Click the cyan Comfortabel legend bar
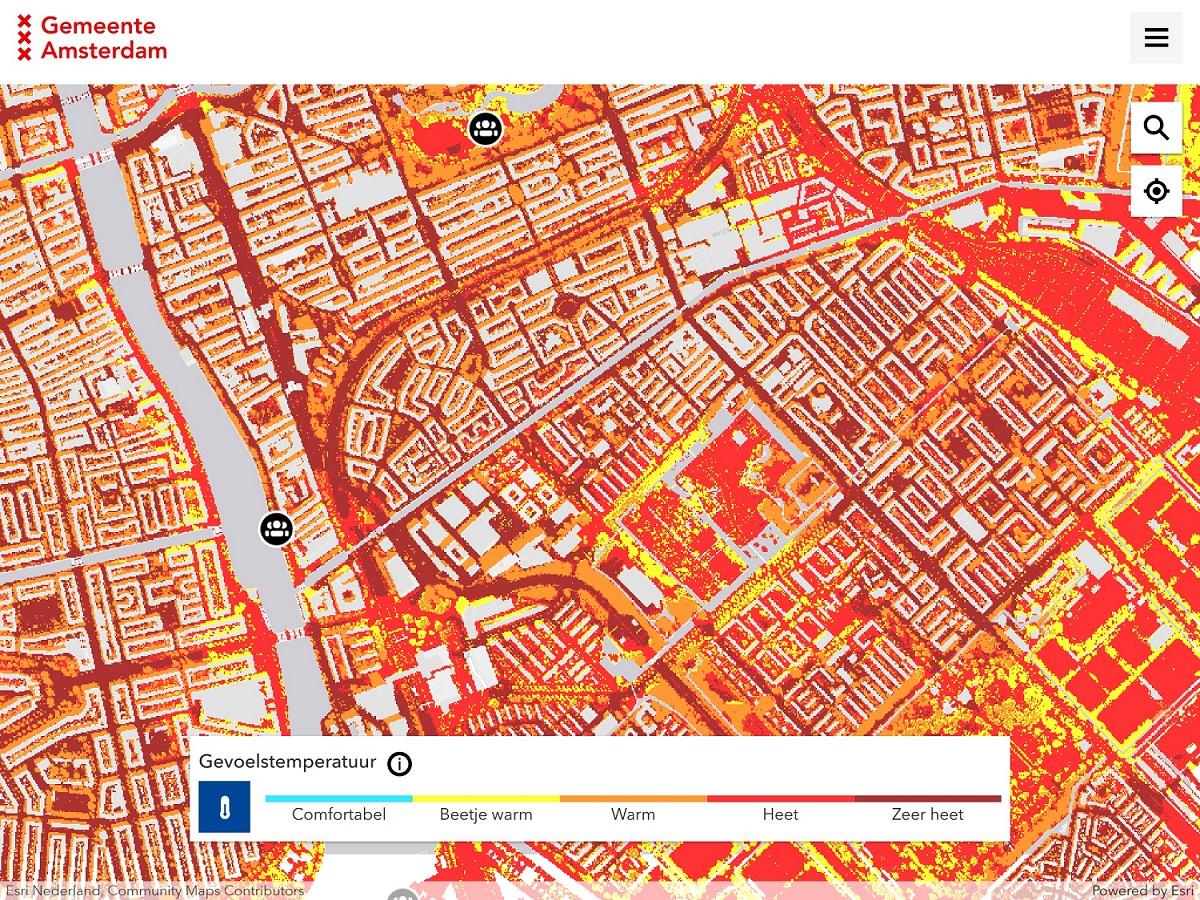This screenshot has height=900, width=1200. [338, 799]
